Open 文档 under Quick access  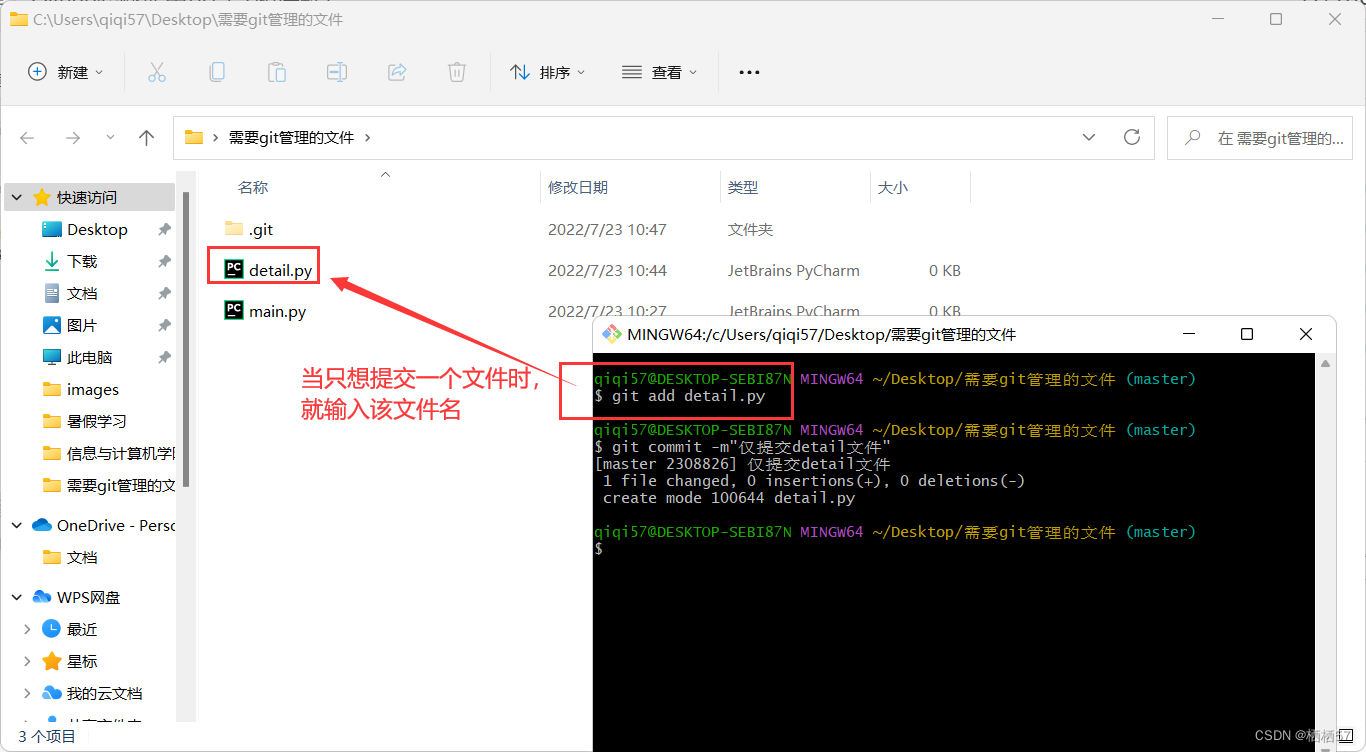(x=82, y=293)
